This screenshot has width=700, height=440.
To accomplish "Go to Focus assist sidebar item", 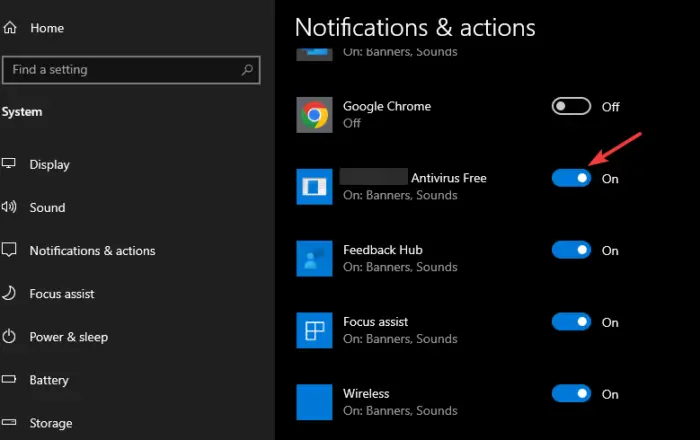I will tap(62, 294).
